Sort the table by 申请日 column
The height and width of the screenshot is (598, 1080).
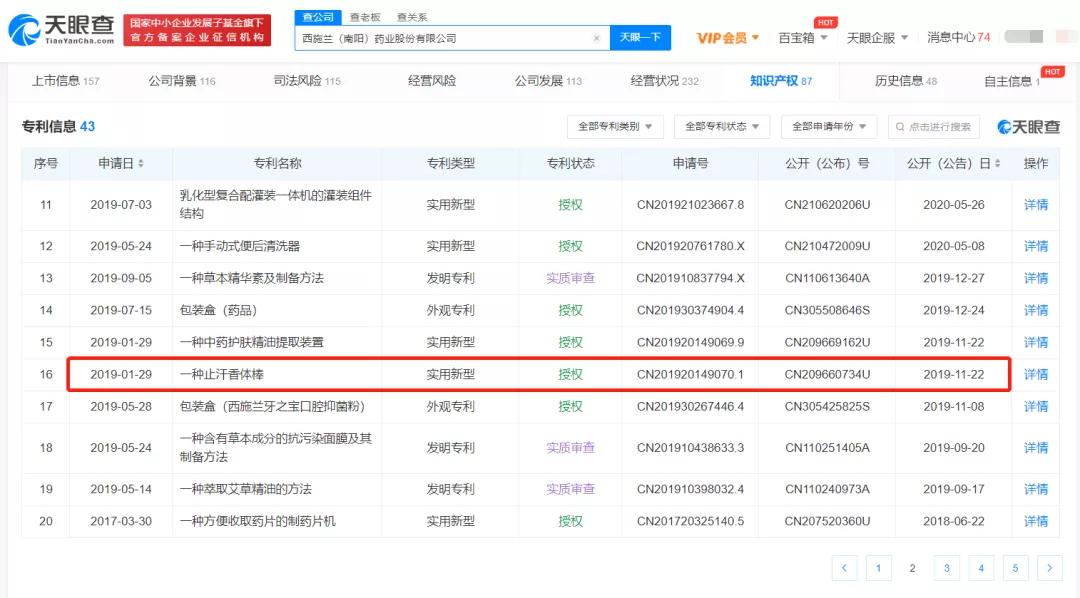click(x=126, y=163)
